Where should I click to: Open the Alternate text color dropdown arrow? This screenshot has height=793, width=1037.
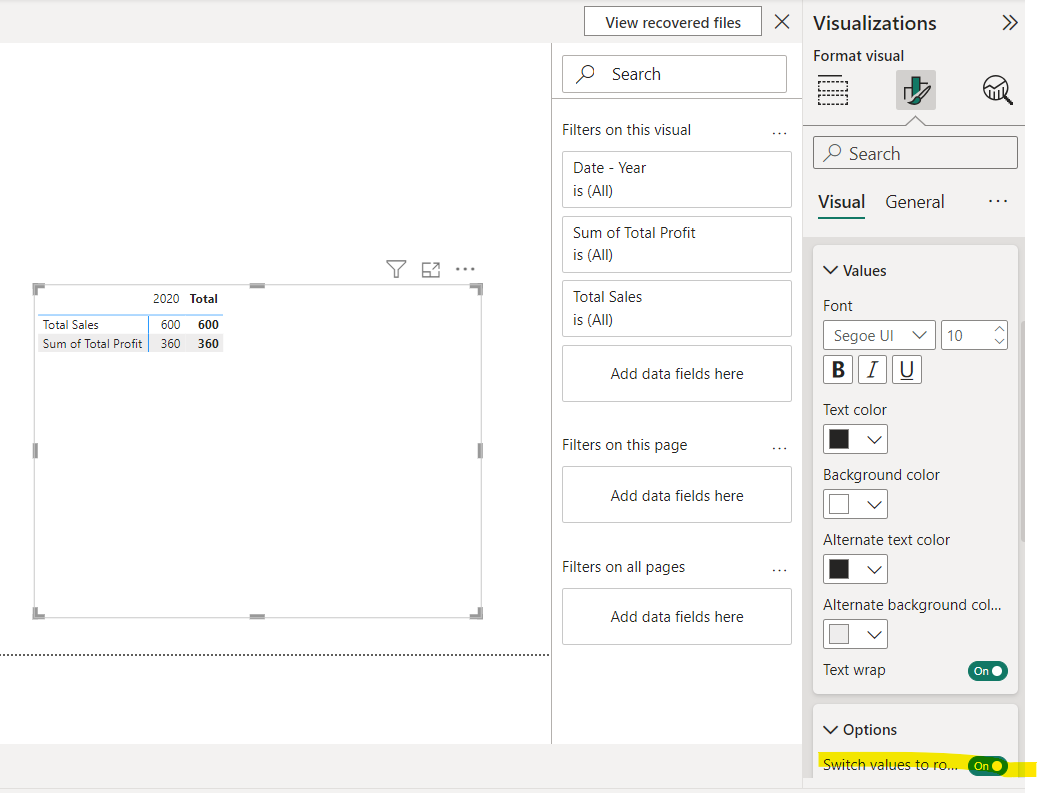click(x=874, y=569)
